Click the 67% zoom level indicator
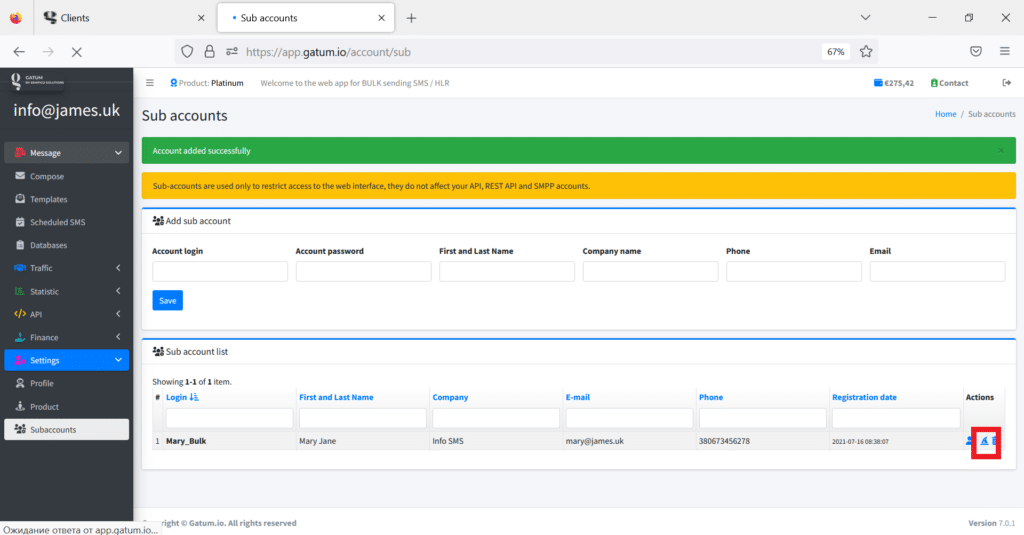This screenshot has height=535, width=1024. 835,52
